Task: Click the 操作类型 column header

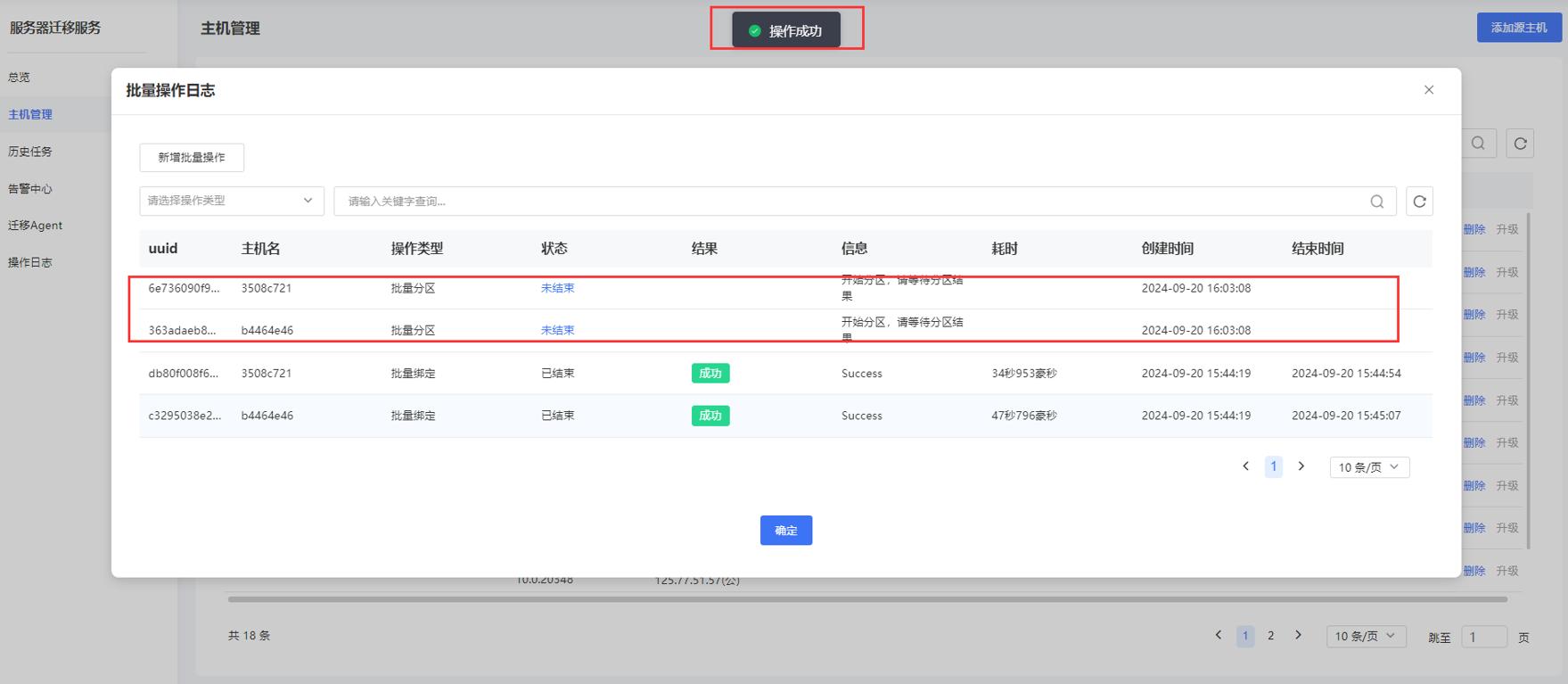Action: (x=417, y=249)
